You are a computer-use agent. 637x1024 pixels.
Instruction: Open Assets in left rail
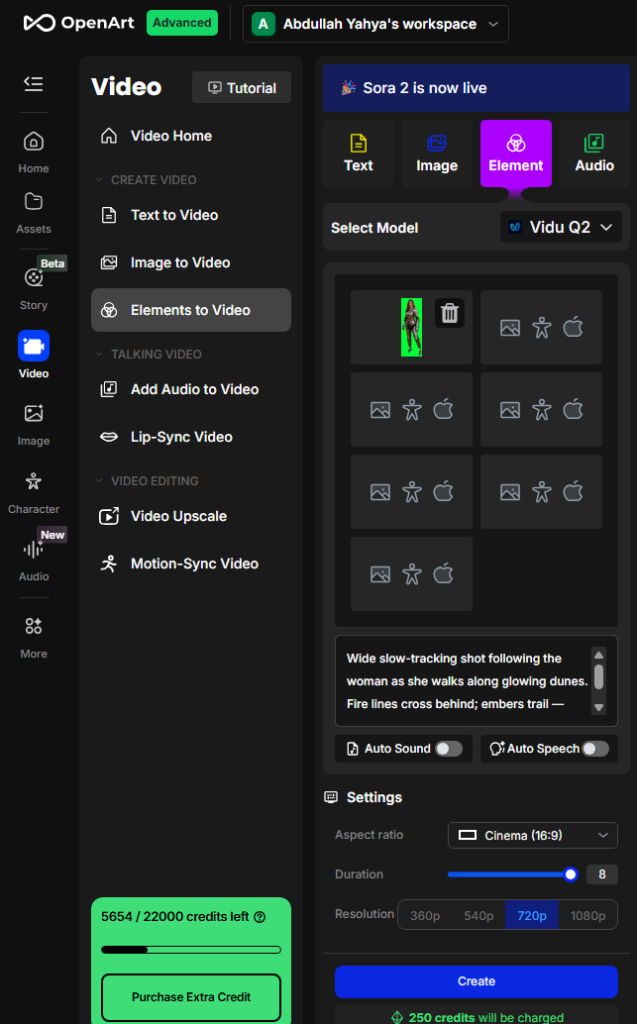[33, 213]
